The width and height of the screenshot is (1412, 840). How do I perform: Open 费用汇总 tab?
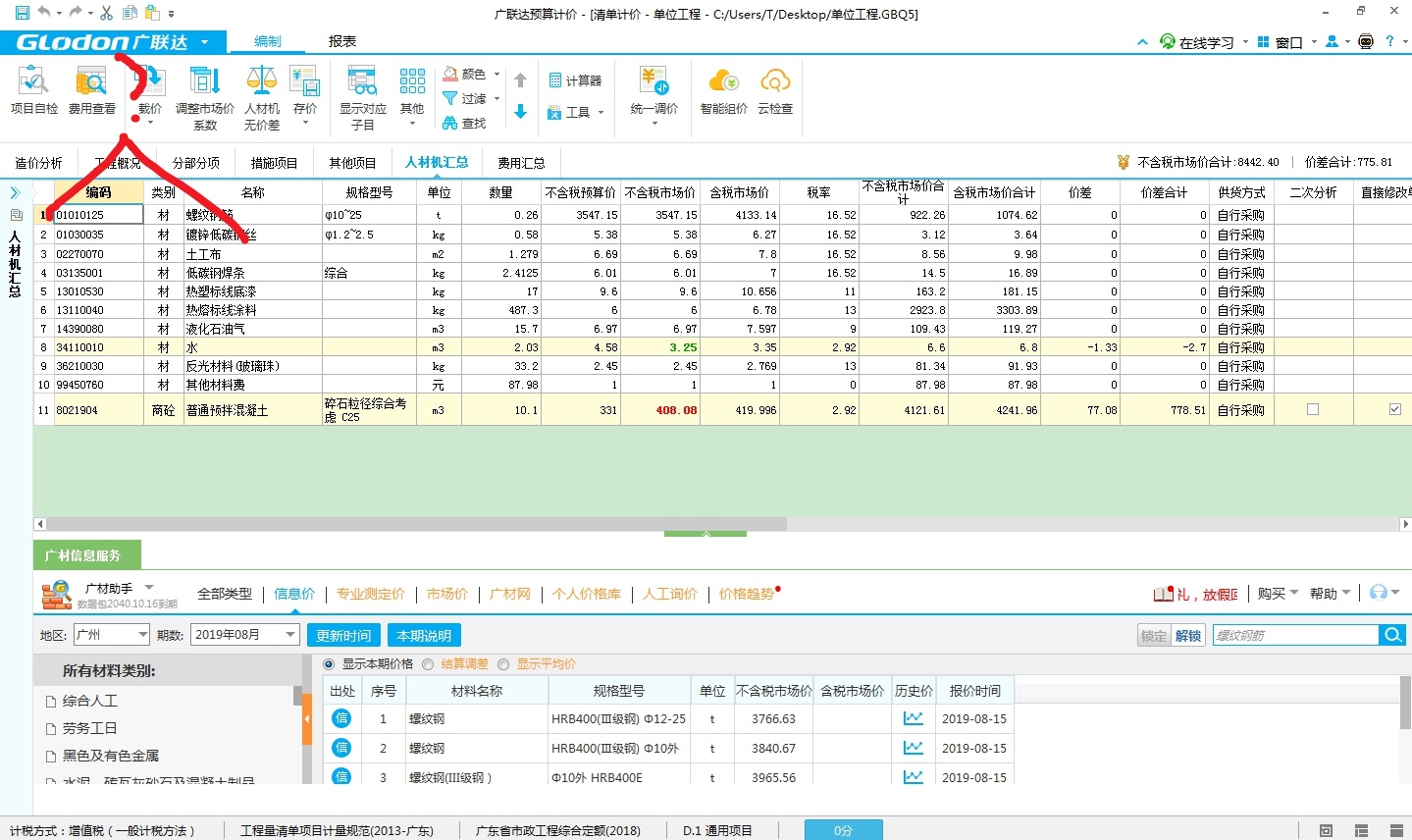tap(521, 163)
